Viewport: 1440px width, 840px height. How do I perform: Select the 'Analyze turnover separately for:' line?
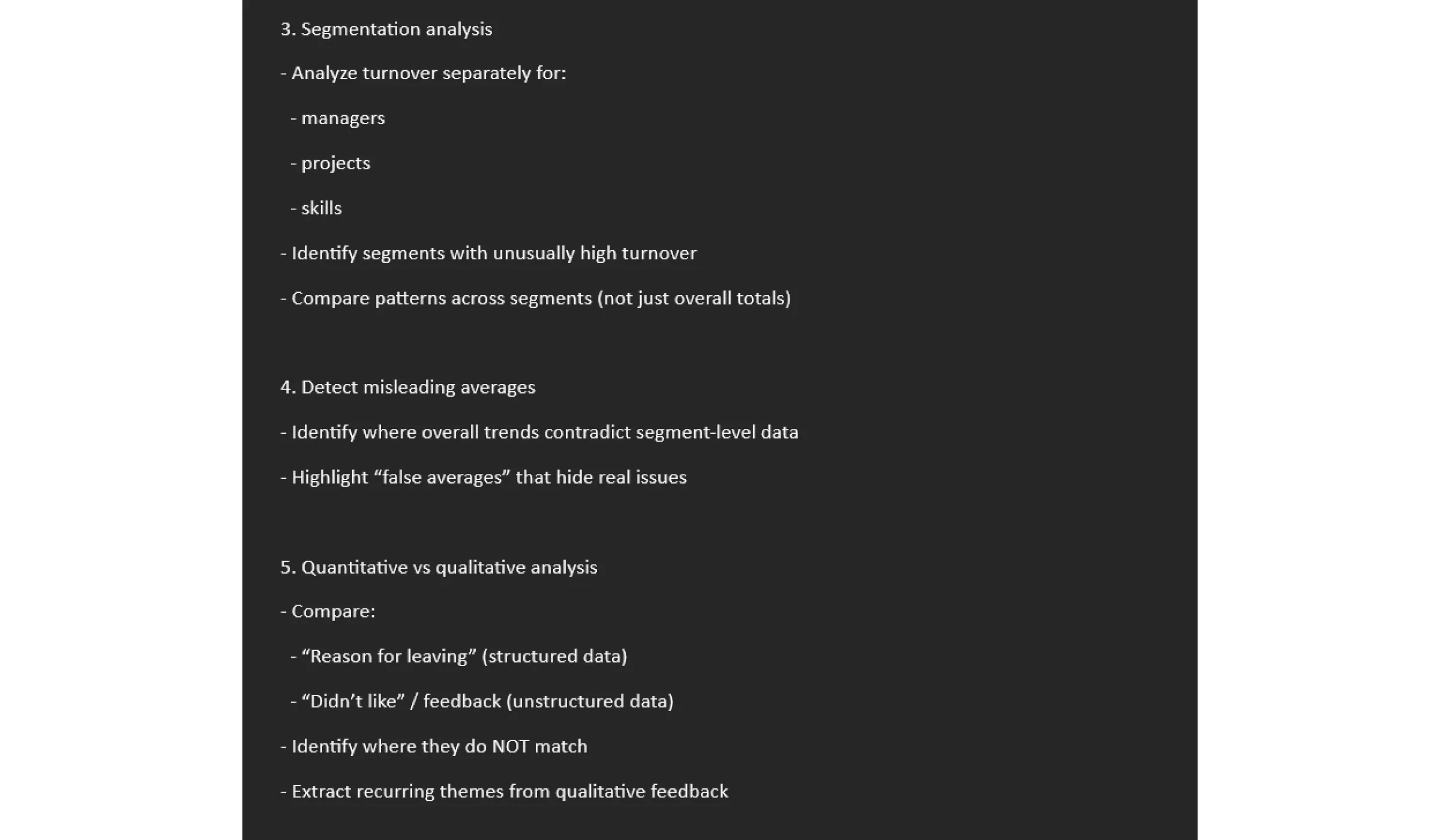click(x=423, y=73)
